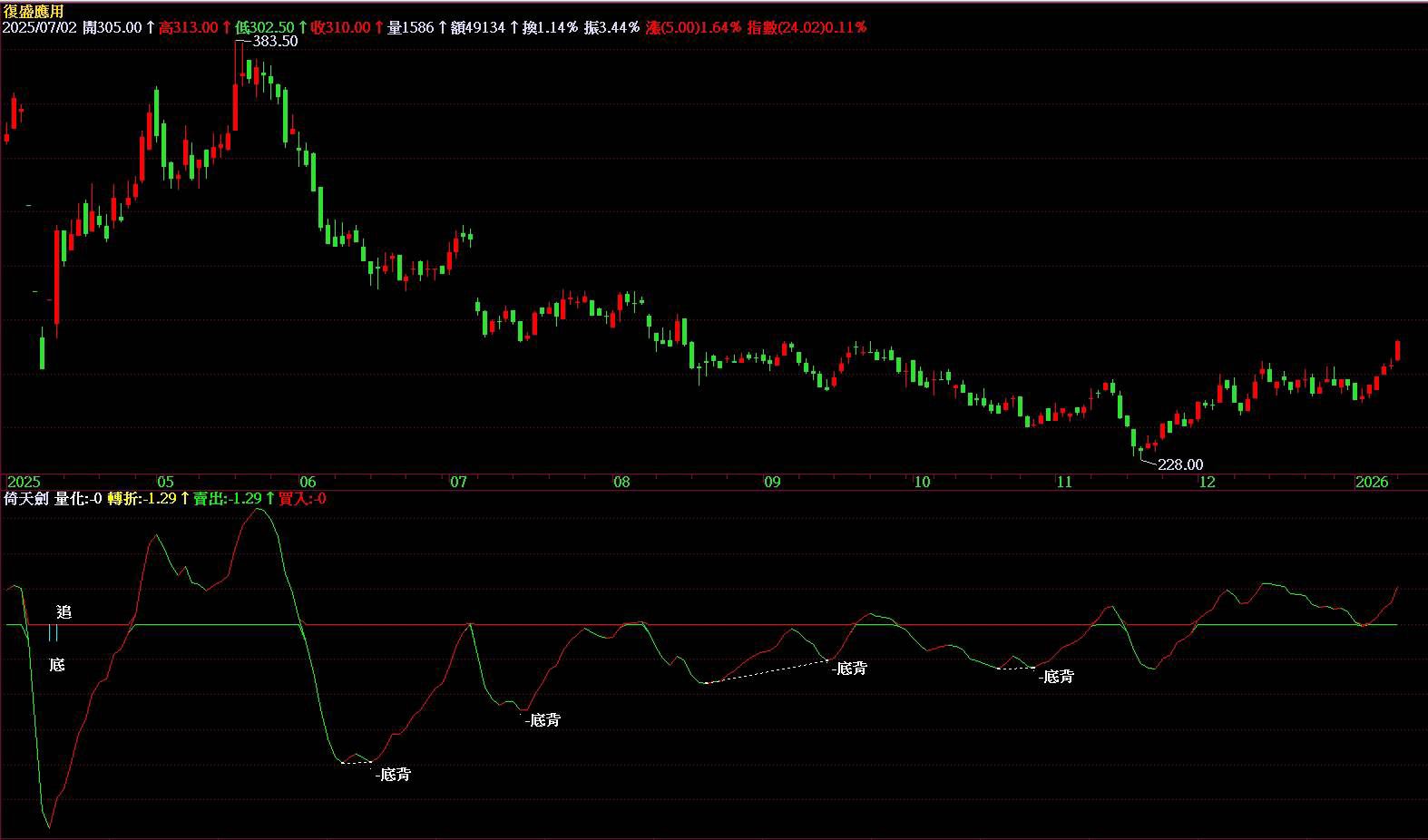Click the 收310.00 closing price text
Screen dimensions: 1428x840
340,27
